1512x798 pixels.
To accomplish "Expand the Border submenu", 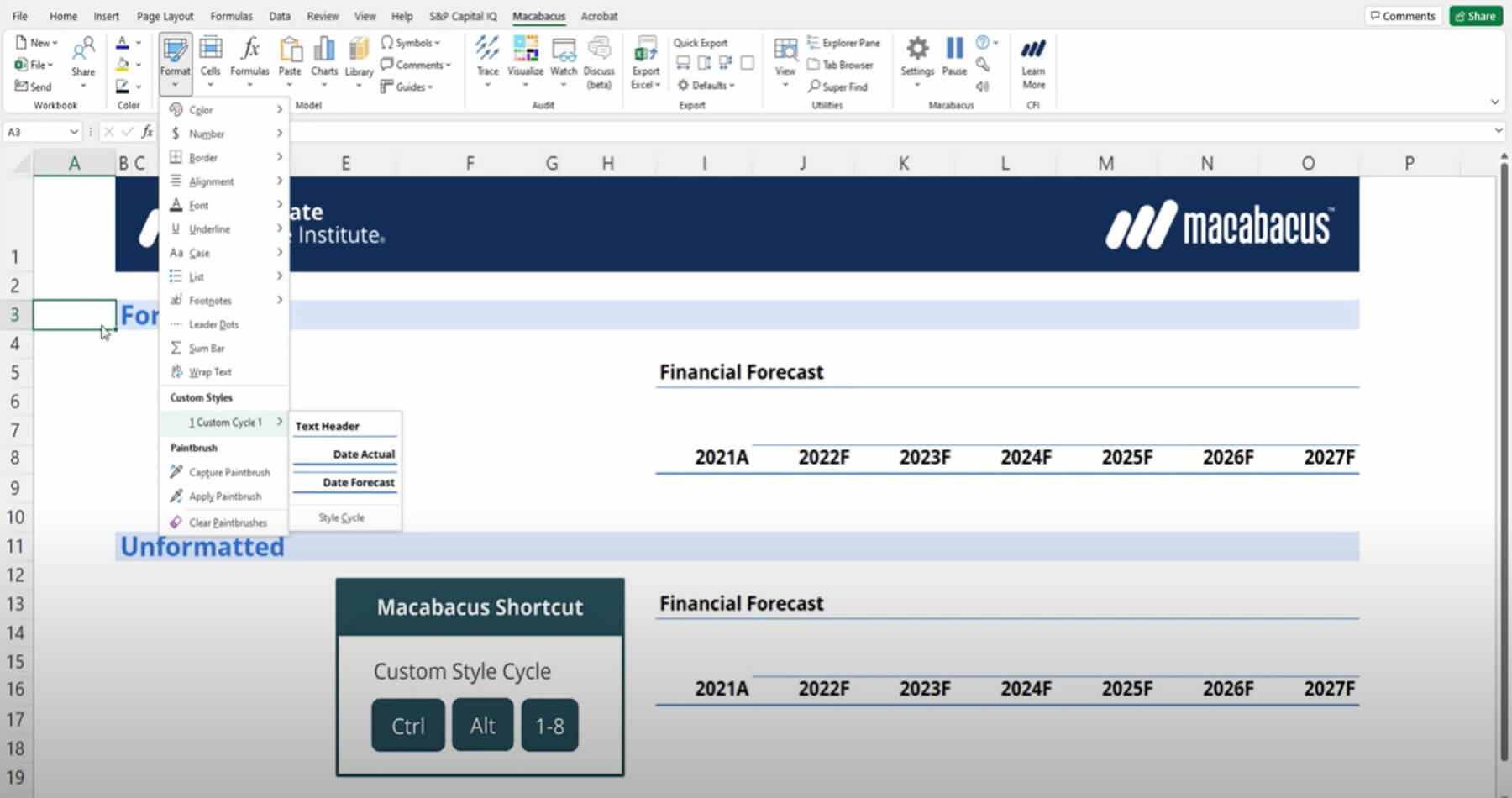I will [x=202, y=157].
